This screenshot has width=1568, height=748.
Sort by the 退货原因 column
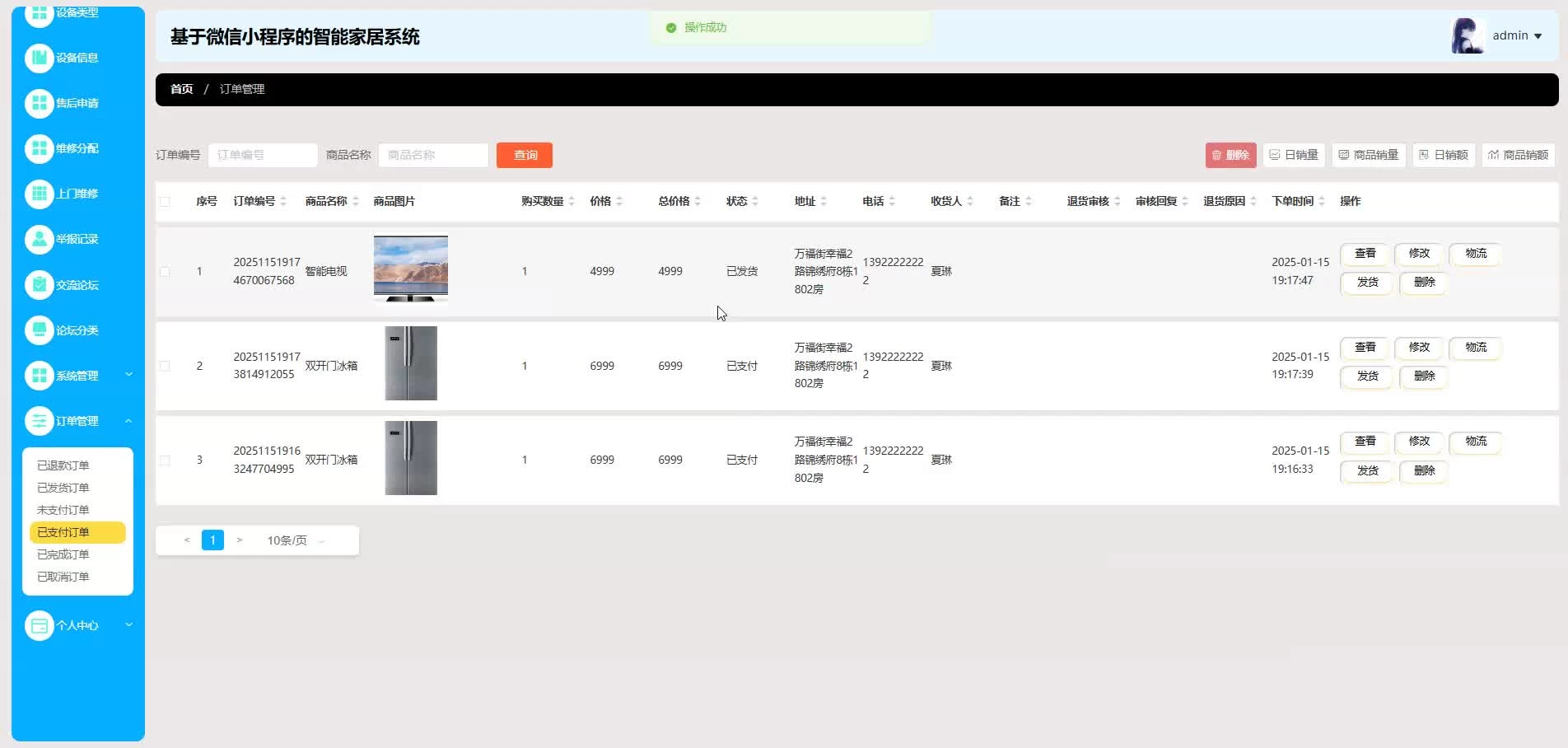tap(1253, 201)
